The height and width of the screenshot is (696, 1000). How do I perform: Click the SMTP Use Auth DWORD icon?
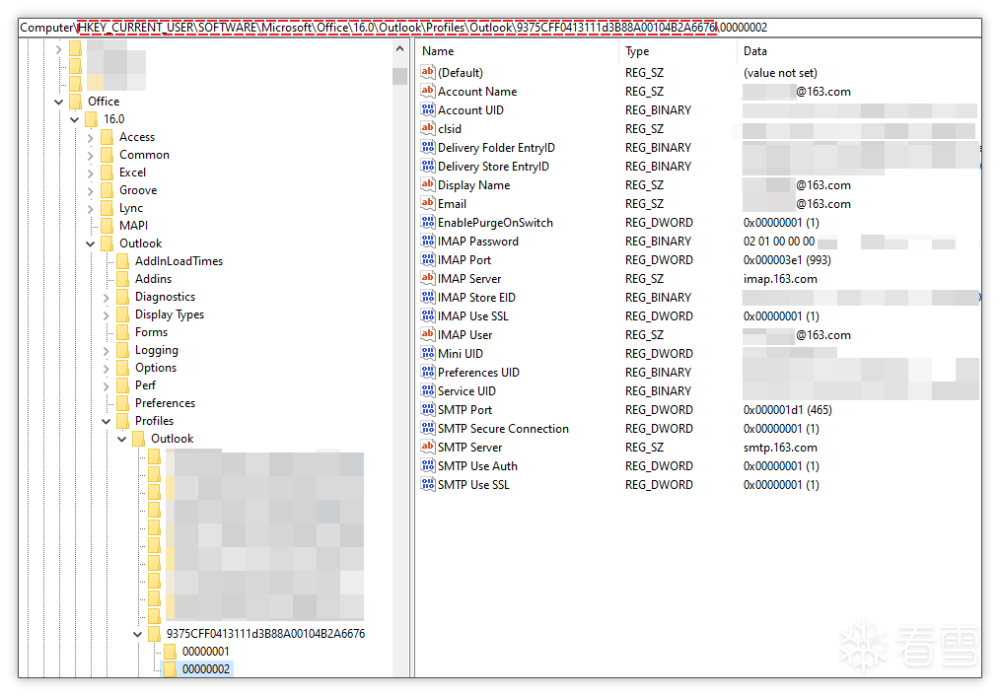click(x=427, y=465)
